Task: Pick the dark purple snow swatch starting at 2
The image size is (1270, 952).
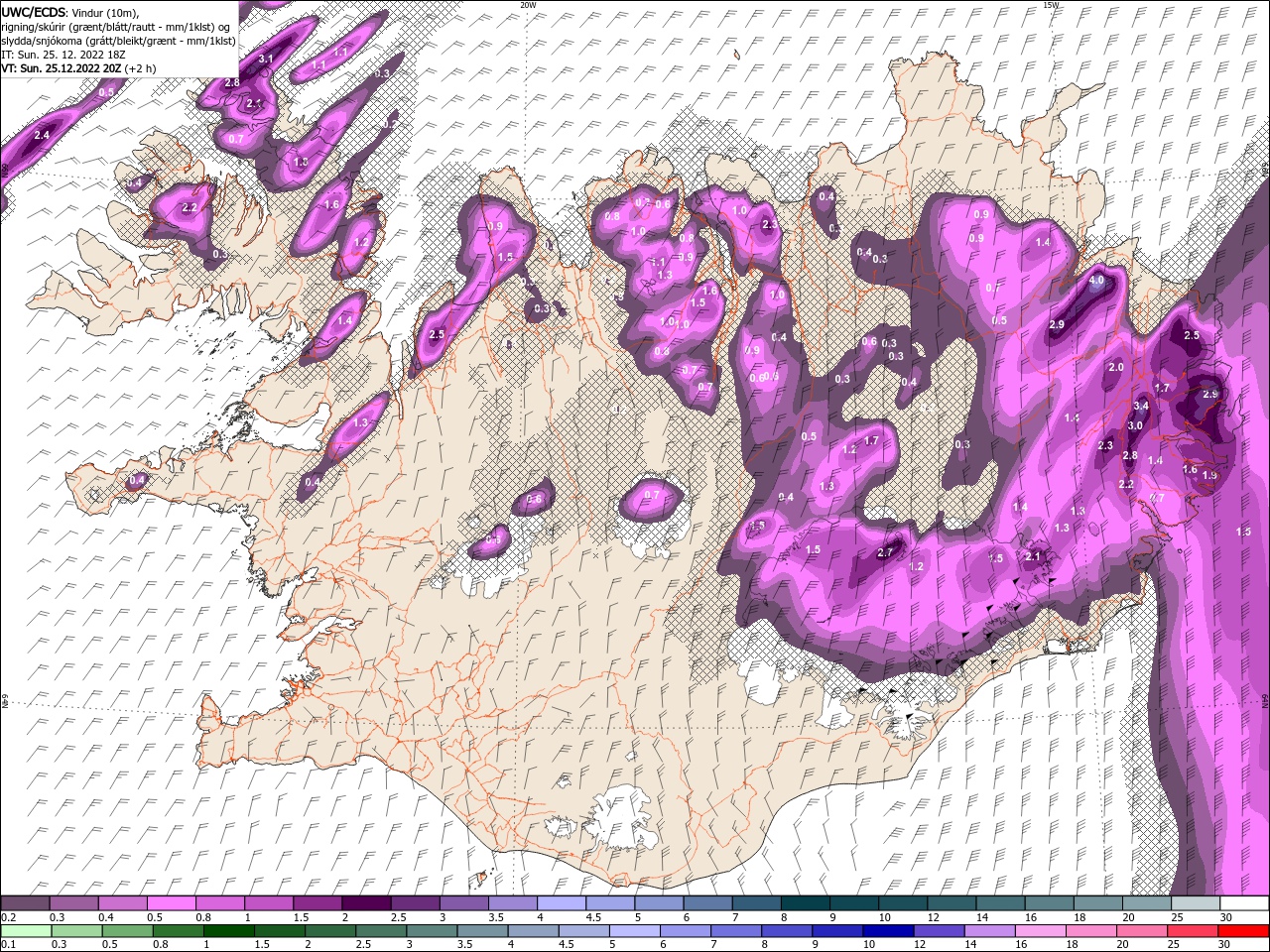Action: [366, 903]
